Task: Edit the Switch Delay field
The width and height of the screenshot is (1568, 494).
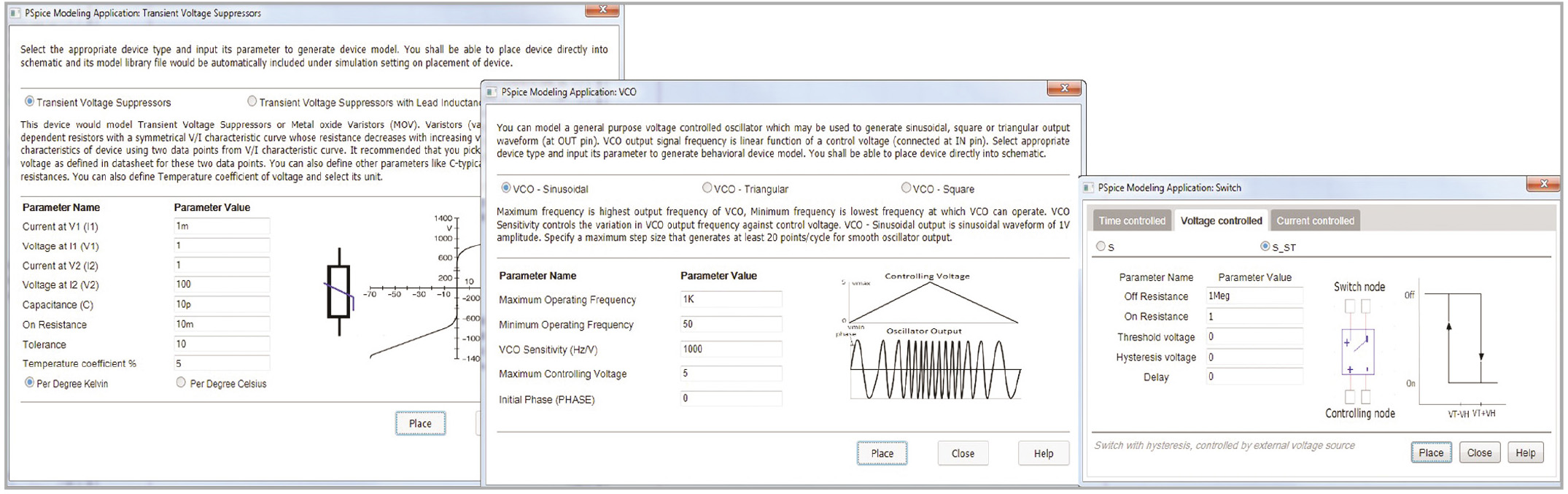Action: point(1254,377)
